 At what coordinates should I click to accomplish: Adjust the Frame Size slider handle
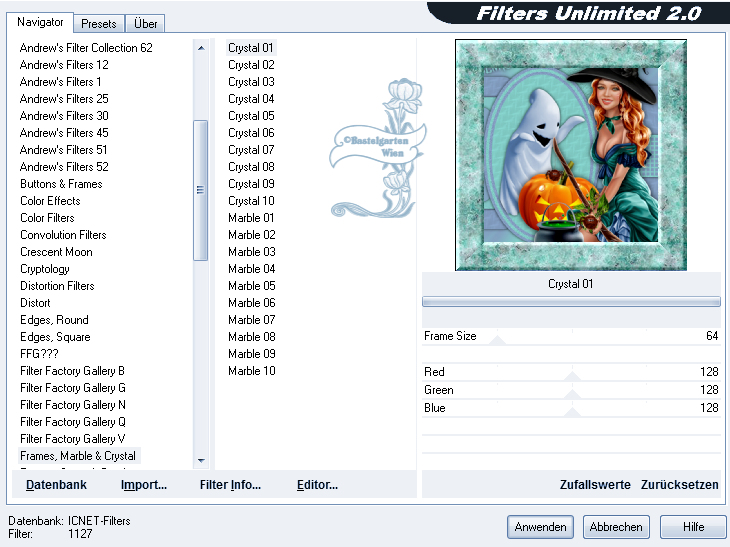(x=497, y=340)
